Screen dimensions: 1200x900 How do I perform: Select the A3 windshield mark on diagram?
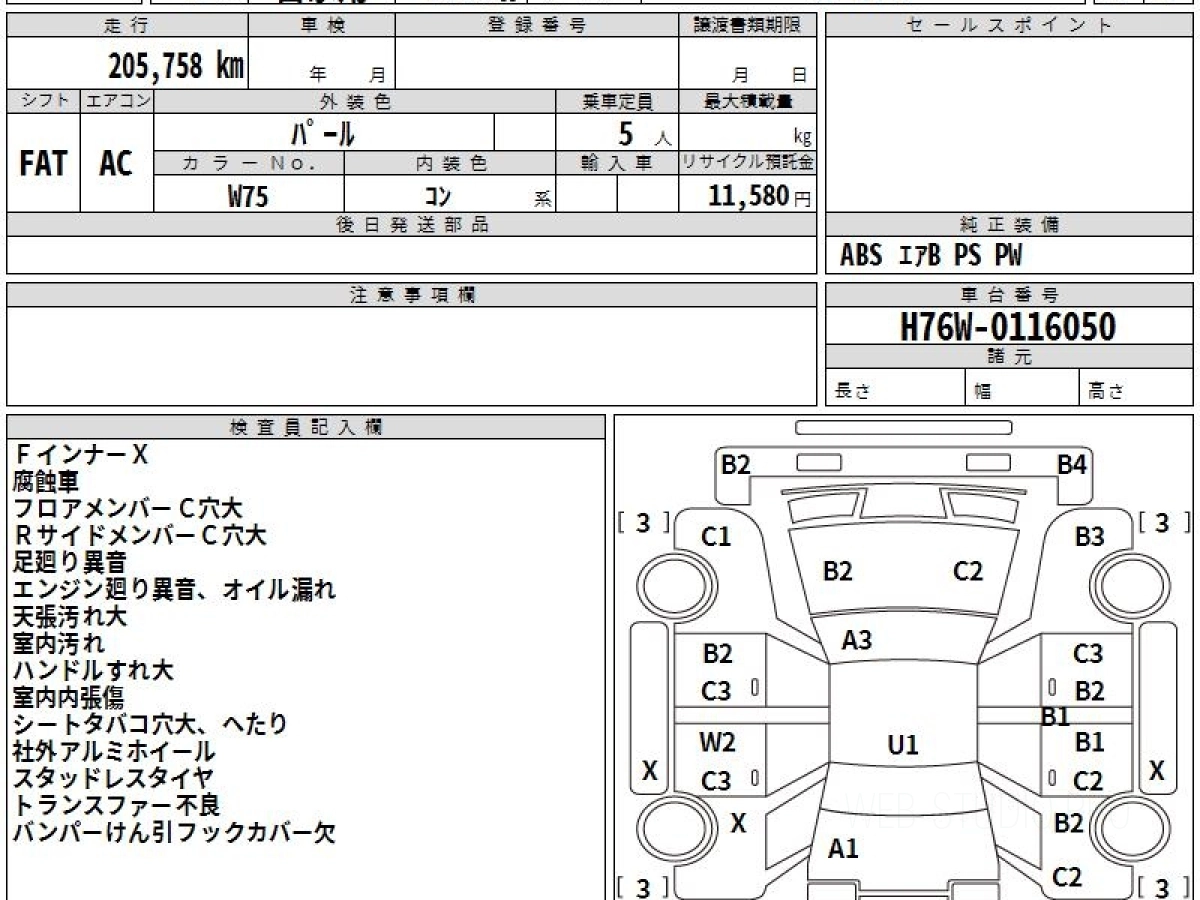pyautogui.click(x=857, y=640)
